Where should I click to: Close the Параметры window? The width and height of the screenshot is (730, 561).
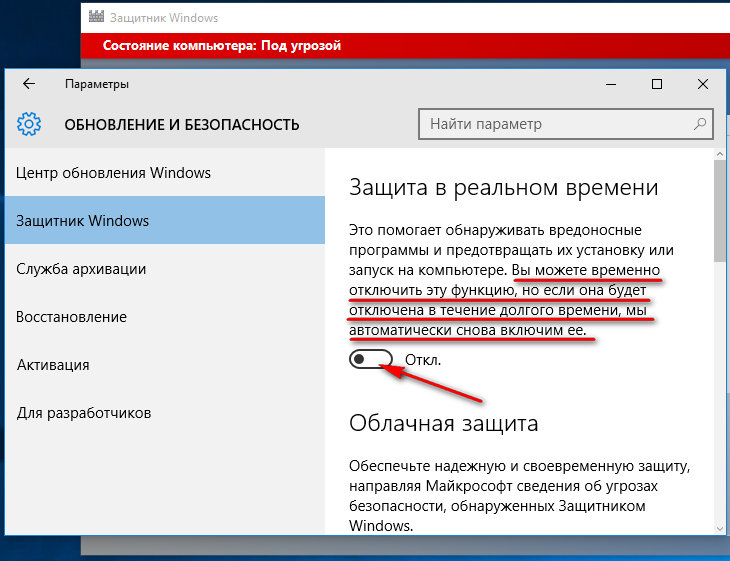(x=704, y=85)
